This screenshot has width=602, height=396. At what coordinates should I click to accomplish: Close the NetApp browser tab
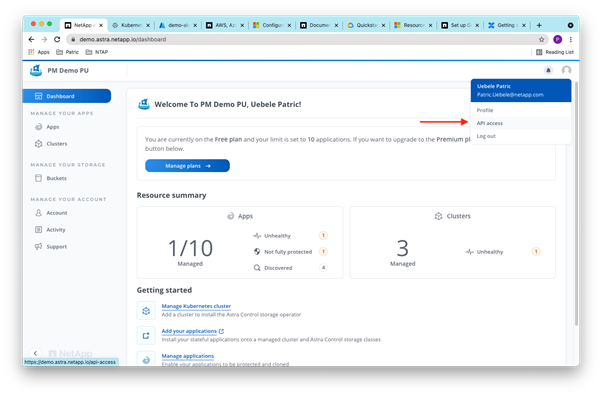tap(101, 25)
